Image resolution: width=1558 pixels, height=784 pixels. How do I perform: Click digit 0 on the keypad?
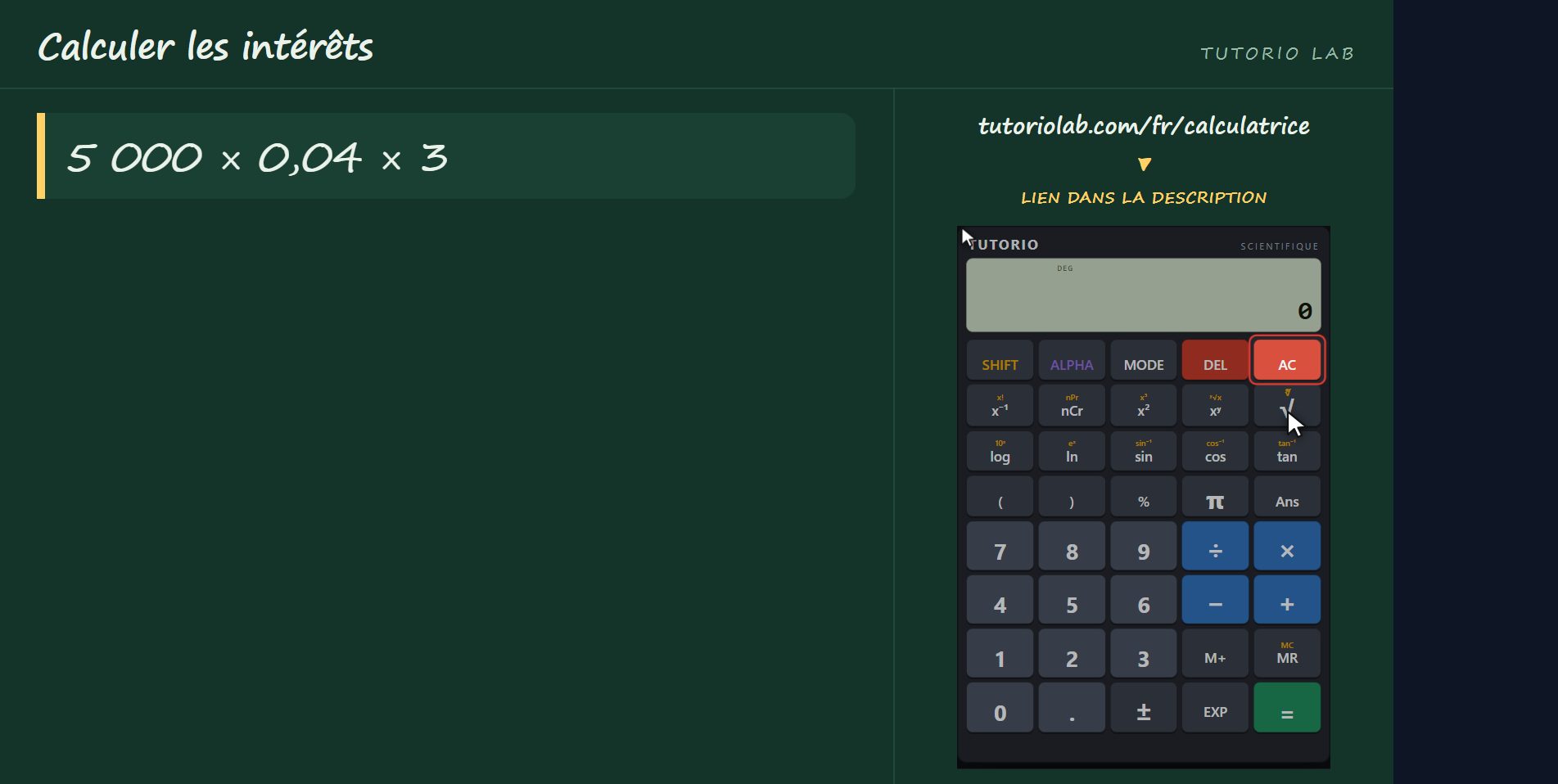point(1000,707)
